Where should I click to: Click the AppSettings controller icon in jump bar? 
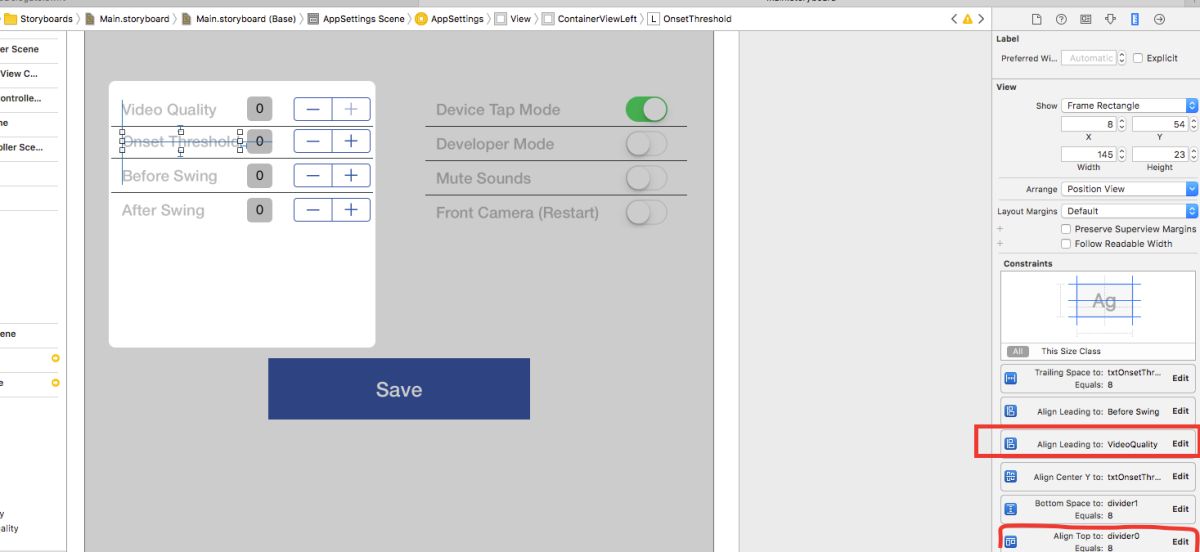pyautogui.click(x=421, y=19)
